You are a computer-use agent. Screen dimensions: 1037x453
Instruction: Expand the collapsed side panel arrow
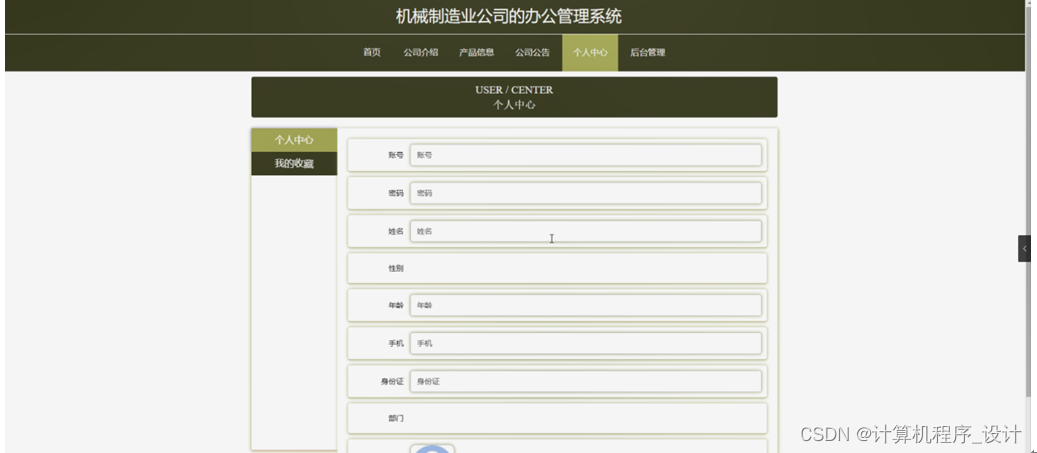(x=1024, y=249)
